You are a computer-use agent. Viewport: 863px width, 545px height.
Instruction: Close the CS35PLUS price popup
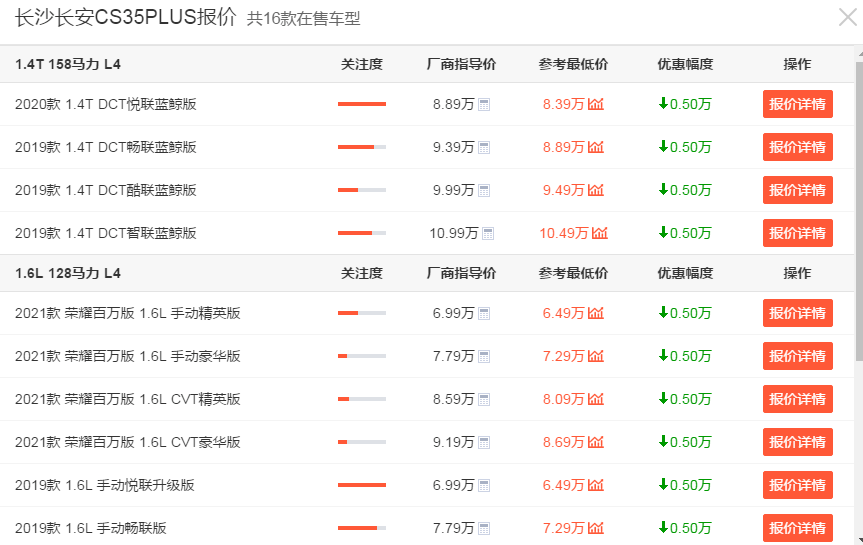[x=848, y=17]
